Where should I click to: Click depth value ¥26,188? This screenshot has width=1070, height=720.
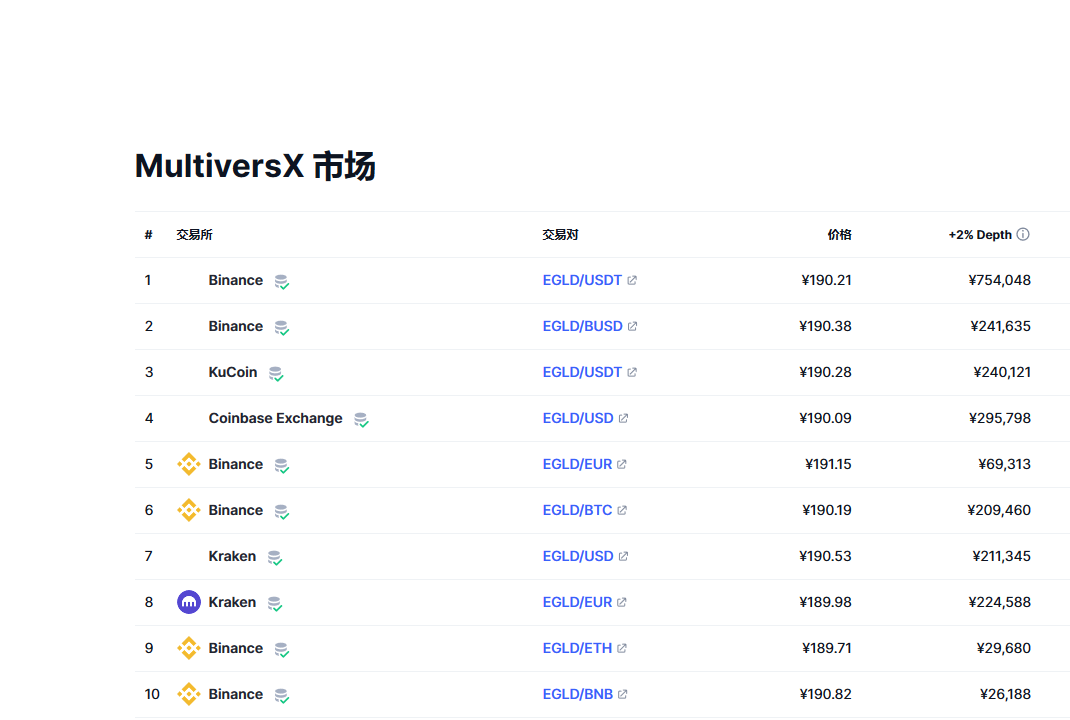click(x=1005, y=694)
